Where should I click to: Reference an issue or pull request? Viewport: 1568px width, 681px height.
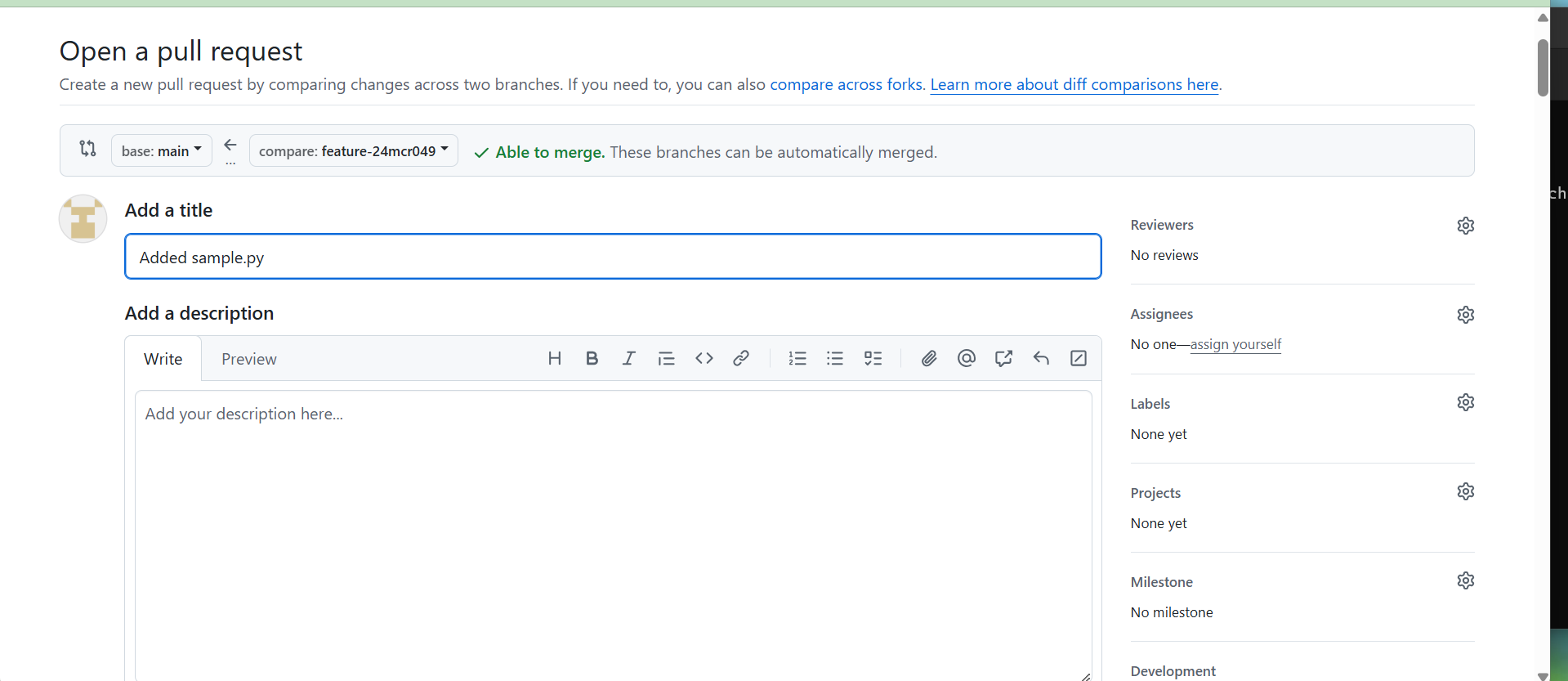1004,358
